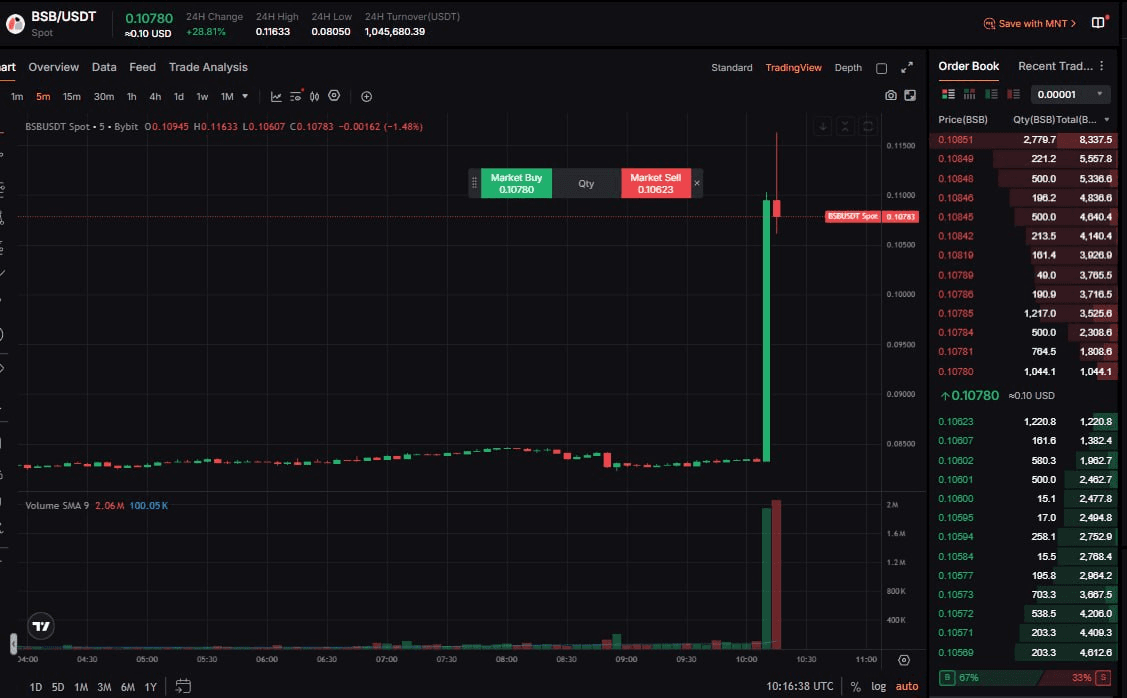This screenshot has height=698, width=1127.
Task: Toggle log scale on the chart
Action: pos(878,686)
